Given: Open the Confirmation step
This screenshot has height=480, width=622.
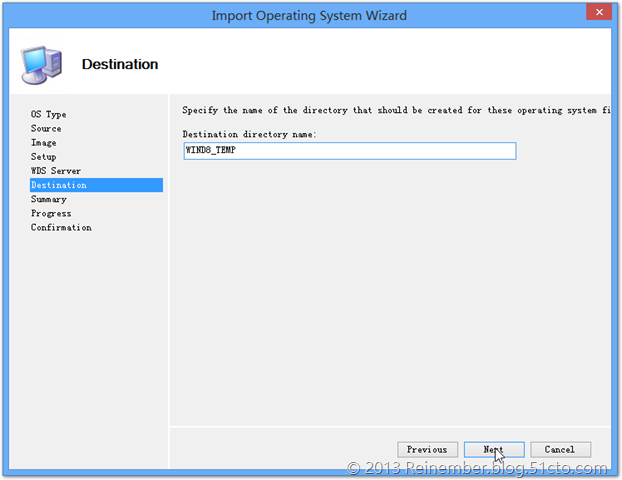Looking at the screenshot, I should 61,227.
